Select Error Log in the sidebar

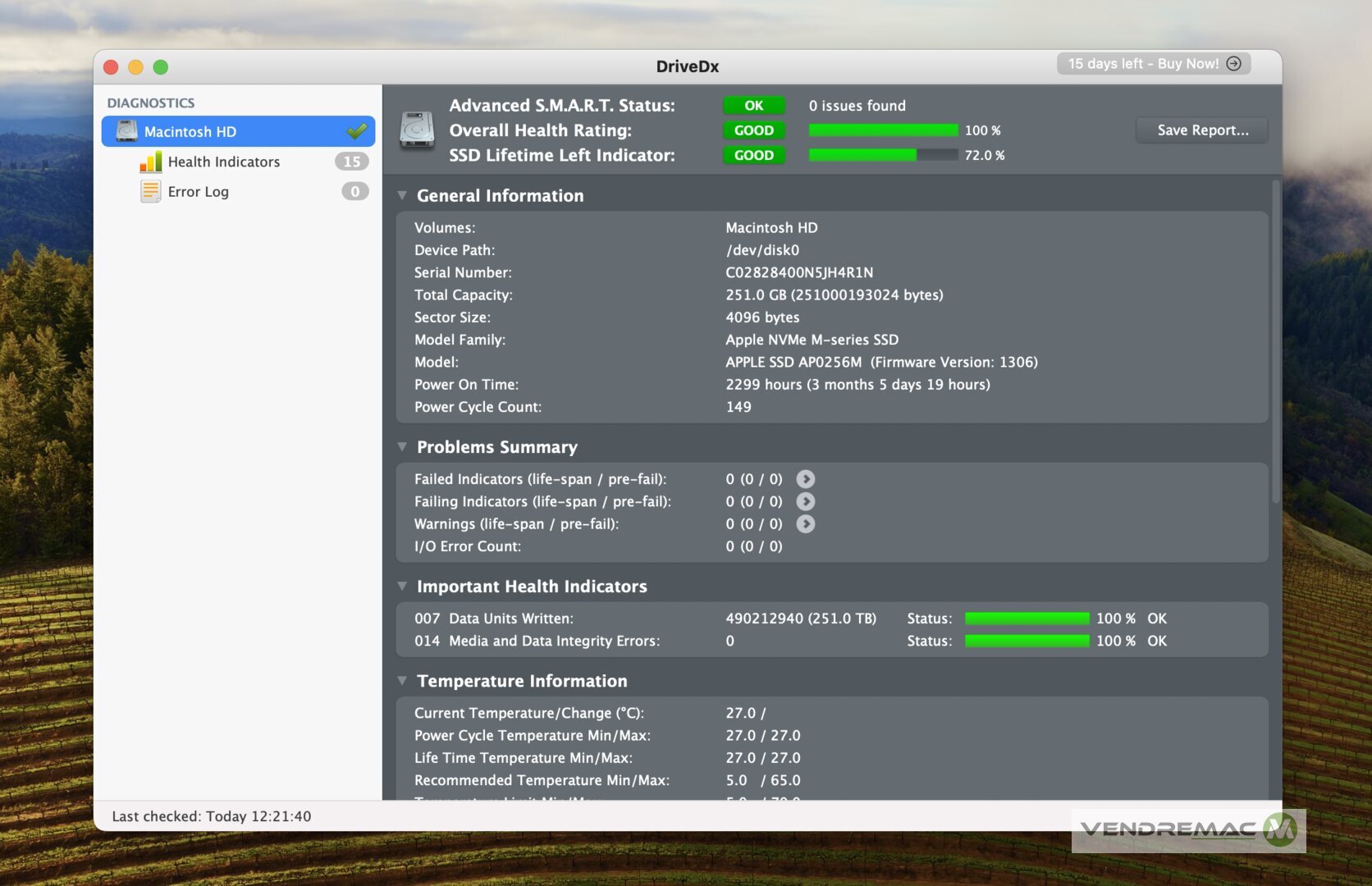(x=198, y=191)
